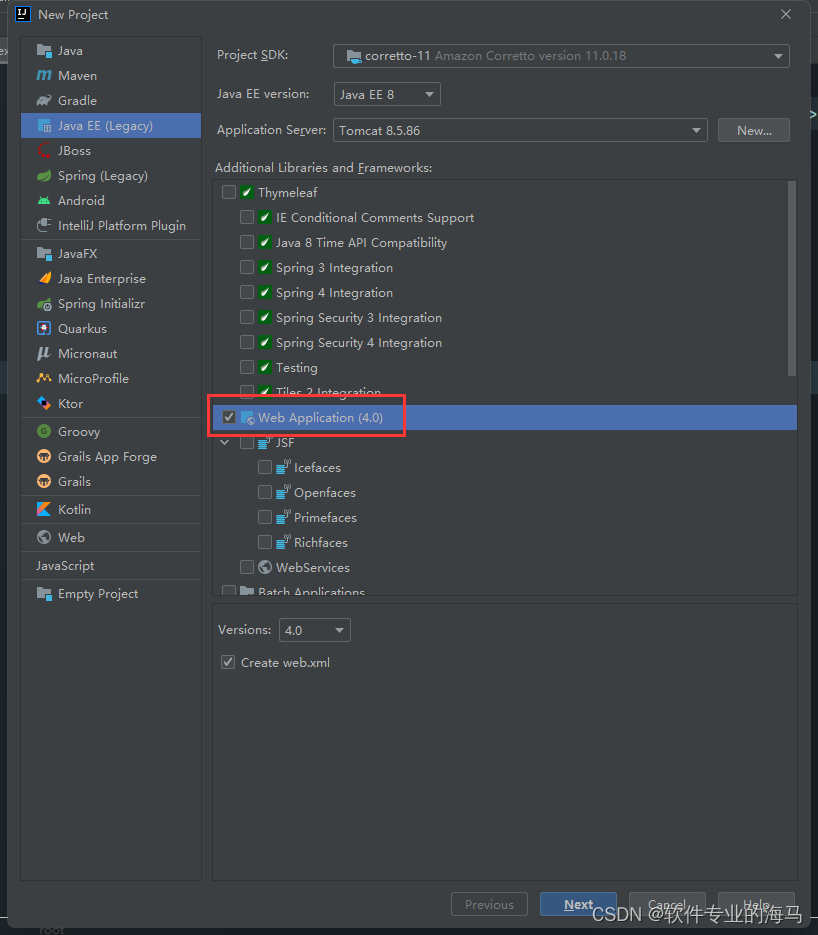Click the Next button
Viewport: 818px width, 935px height.
click(578, 904)
